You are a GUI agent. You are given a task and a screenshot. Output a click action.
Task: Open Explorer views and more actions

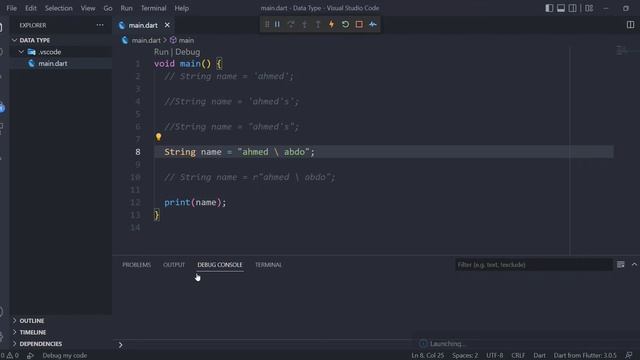(x=100, y=25)
